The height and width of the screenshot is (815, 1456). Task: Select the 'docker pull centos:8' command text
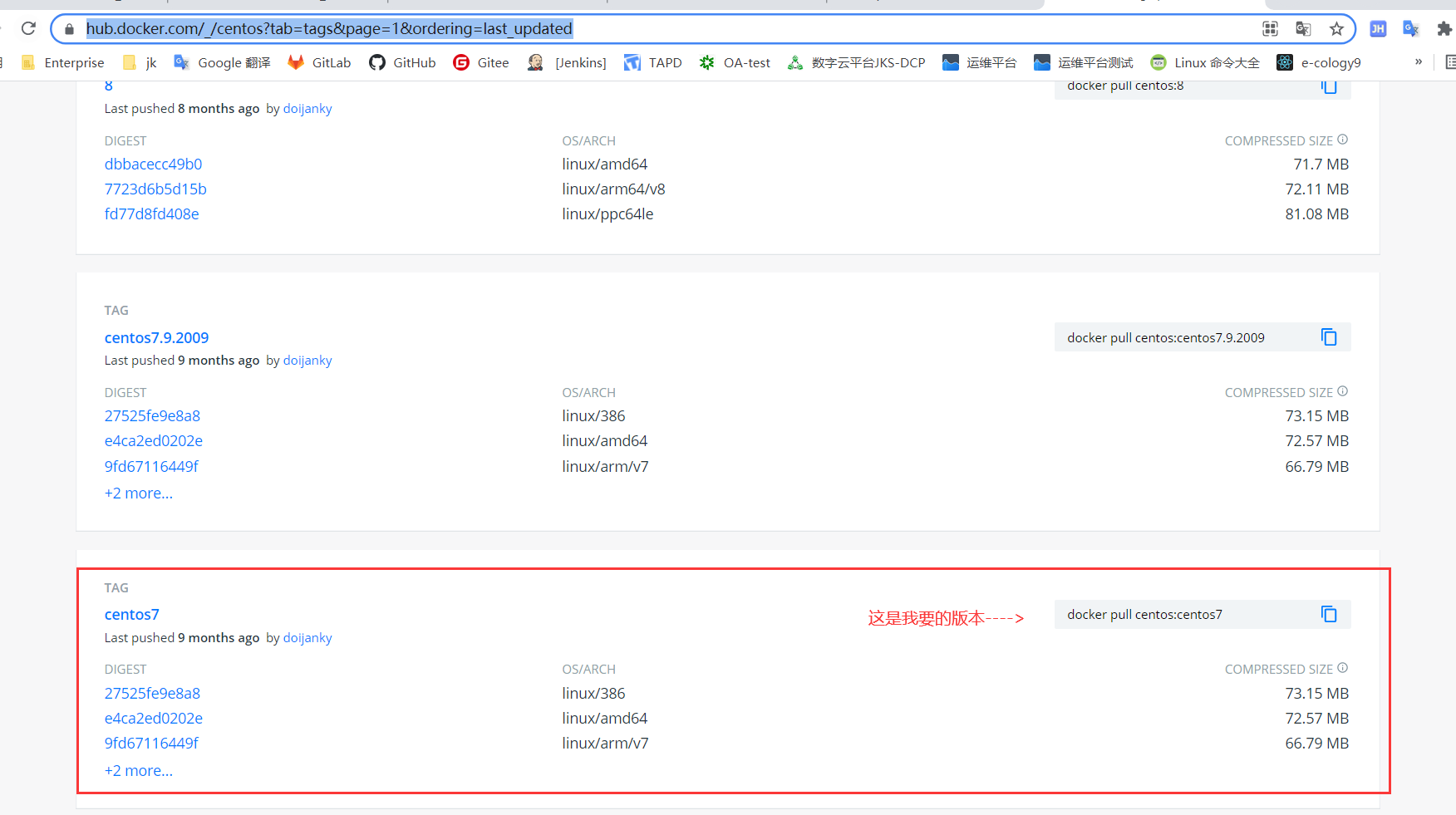[1125, 86]
